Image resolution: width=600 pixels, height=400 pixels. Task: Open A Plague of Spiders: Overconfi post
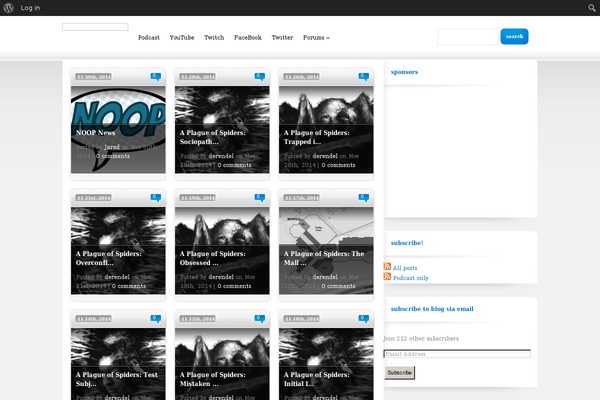[x=109, y=258]
